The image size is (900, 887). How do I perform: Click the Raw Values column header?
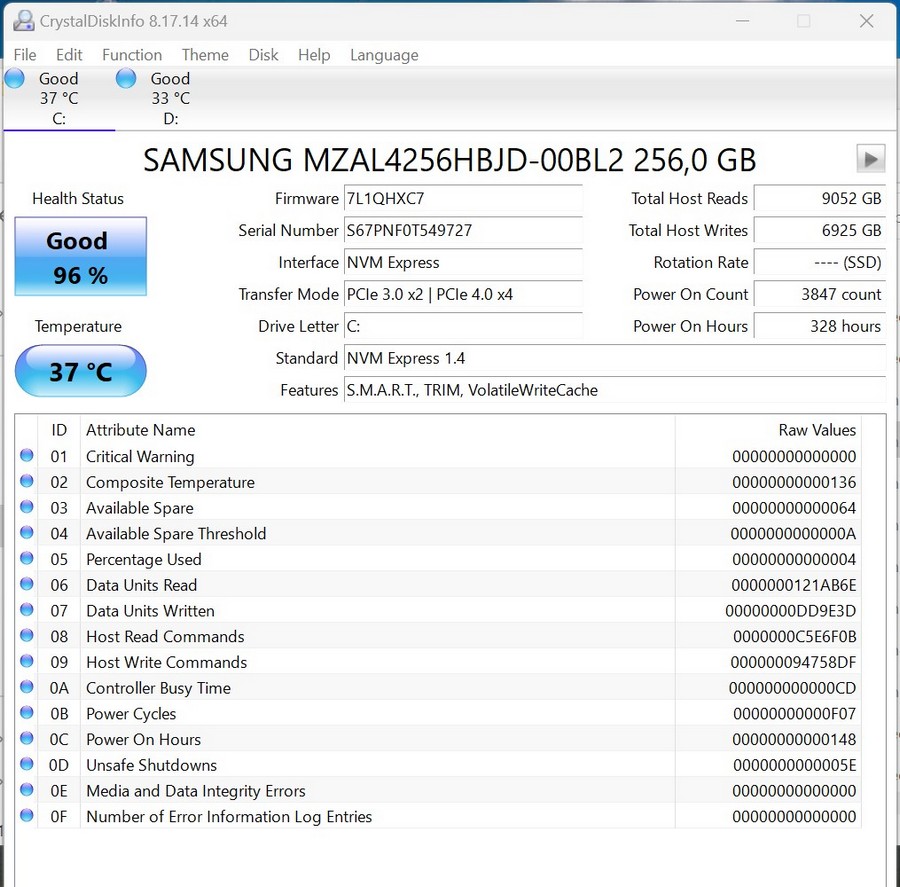(768, 430)
